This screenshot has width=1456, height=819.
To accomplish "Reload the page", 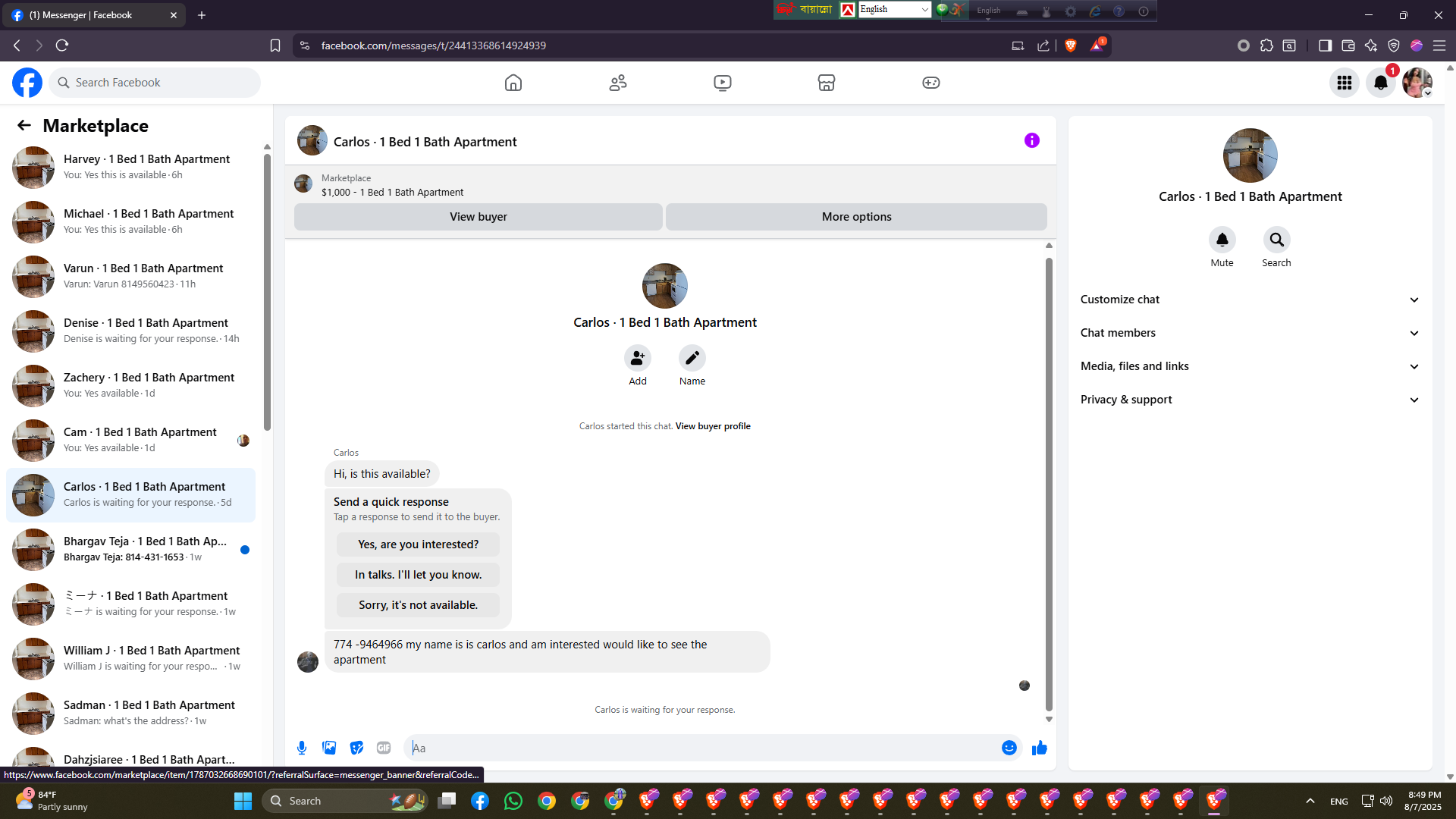I will pos(62,45).
